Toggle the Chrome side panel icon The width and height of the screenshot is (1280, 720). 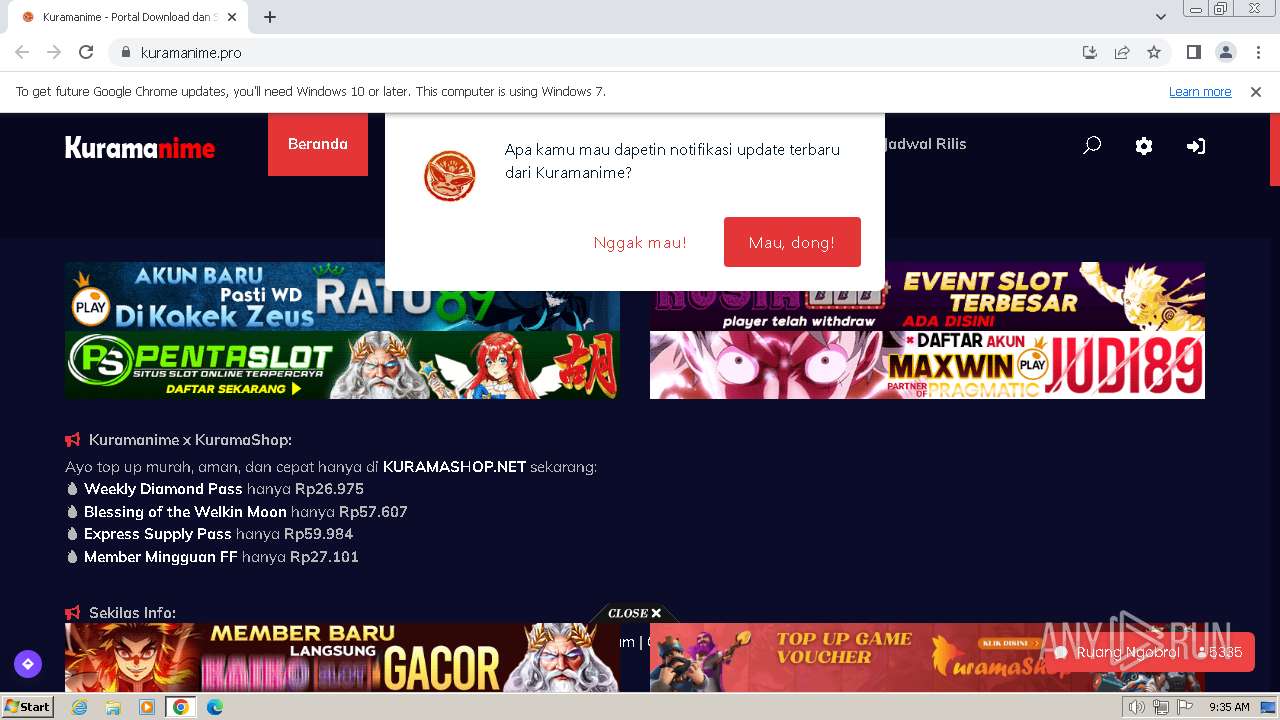click(x=1193, y=52)
